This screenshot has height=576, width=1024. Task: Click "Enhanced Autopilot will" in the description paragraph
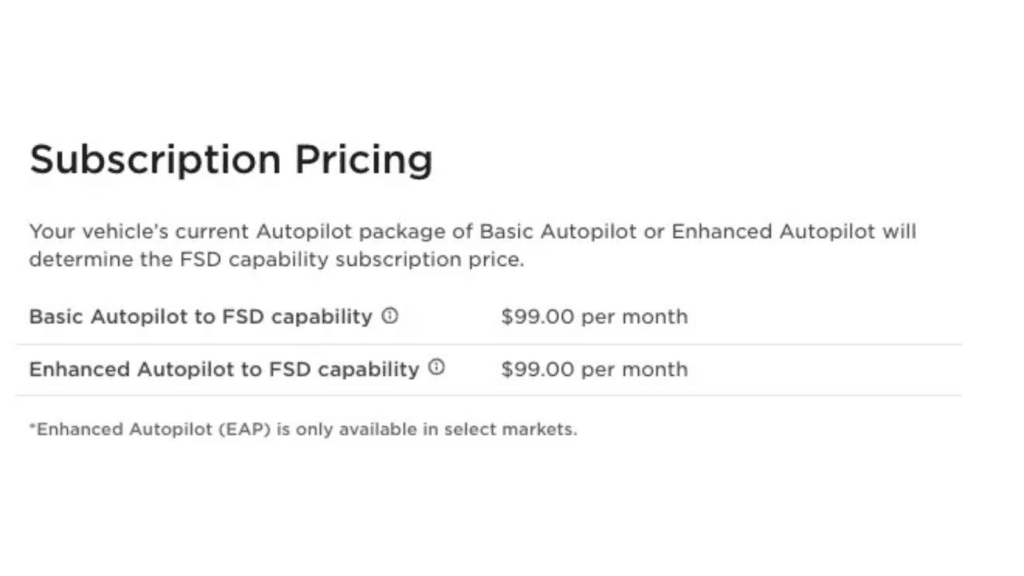793,232
